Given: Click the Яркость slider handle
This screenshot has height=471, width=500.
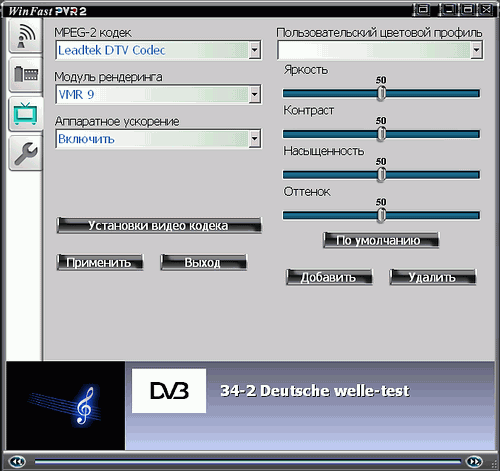Looking at the screenshot, I should point(381,93).
